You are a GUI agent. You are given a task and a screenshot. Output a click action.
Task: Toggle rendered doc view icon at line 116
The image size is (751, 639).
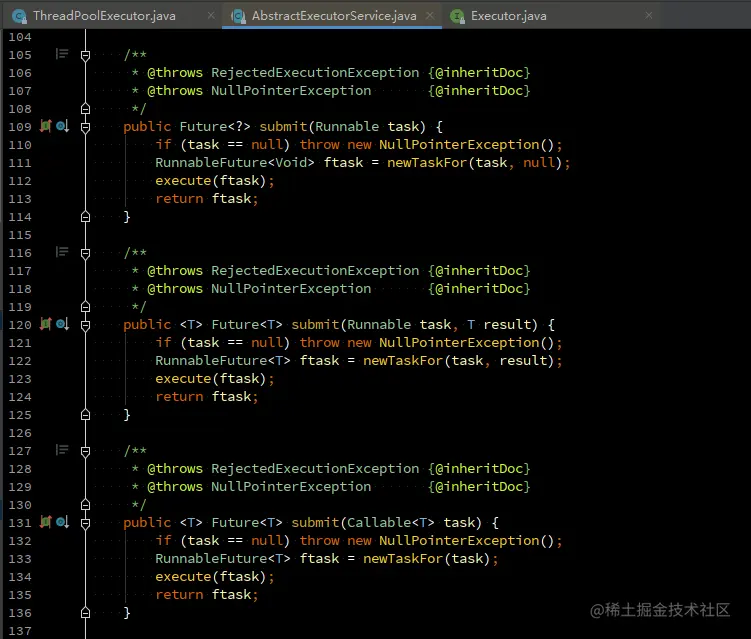(x=62, y=251)
